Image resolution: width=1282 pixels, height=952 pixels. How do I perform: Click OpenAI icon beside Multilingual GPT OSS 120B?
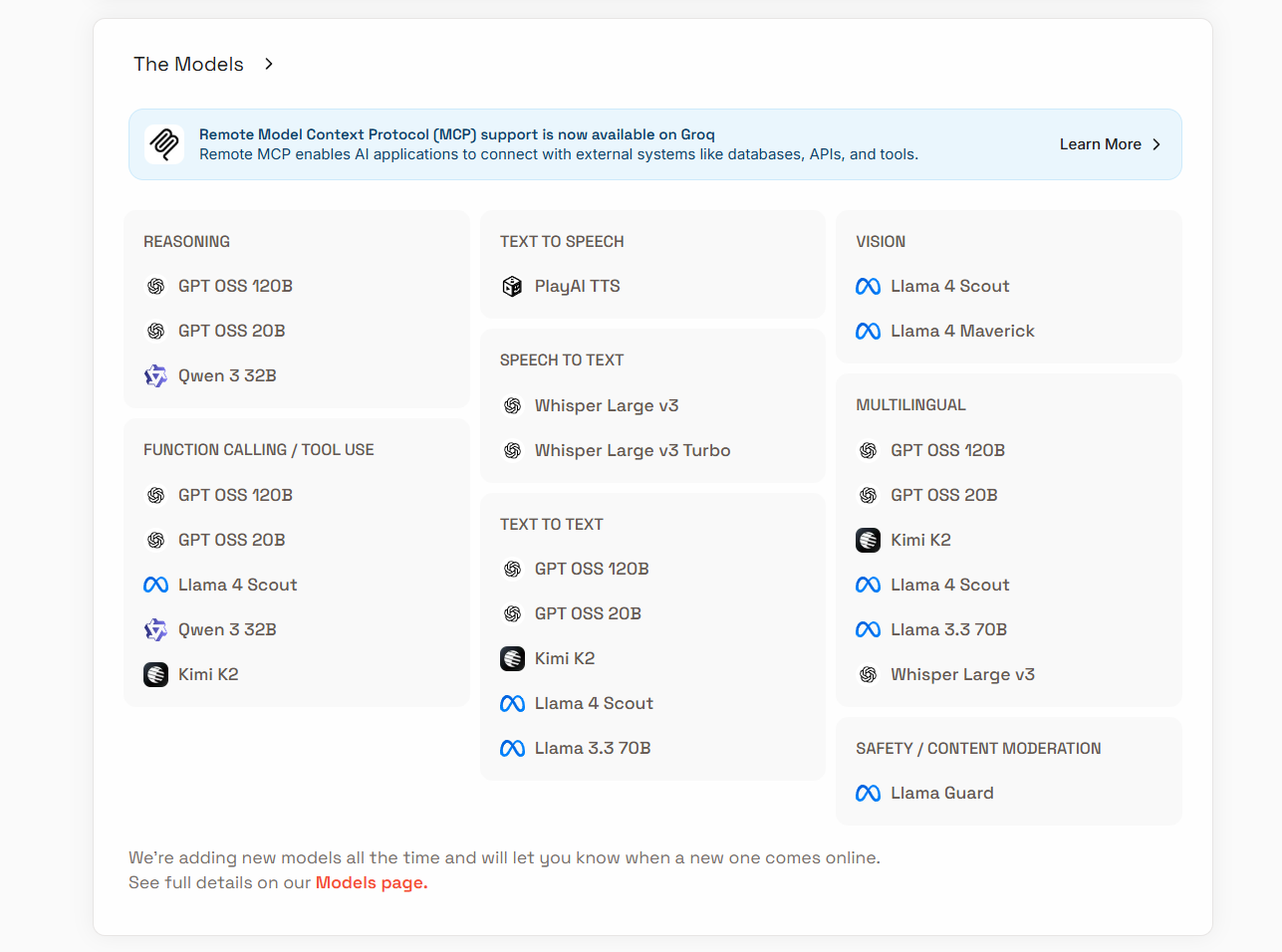[x=868, y=451]
